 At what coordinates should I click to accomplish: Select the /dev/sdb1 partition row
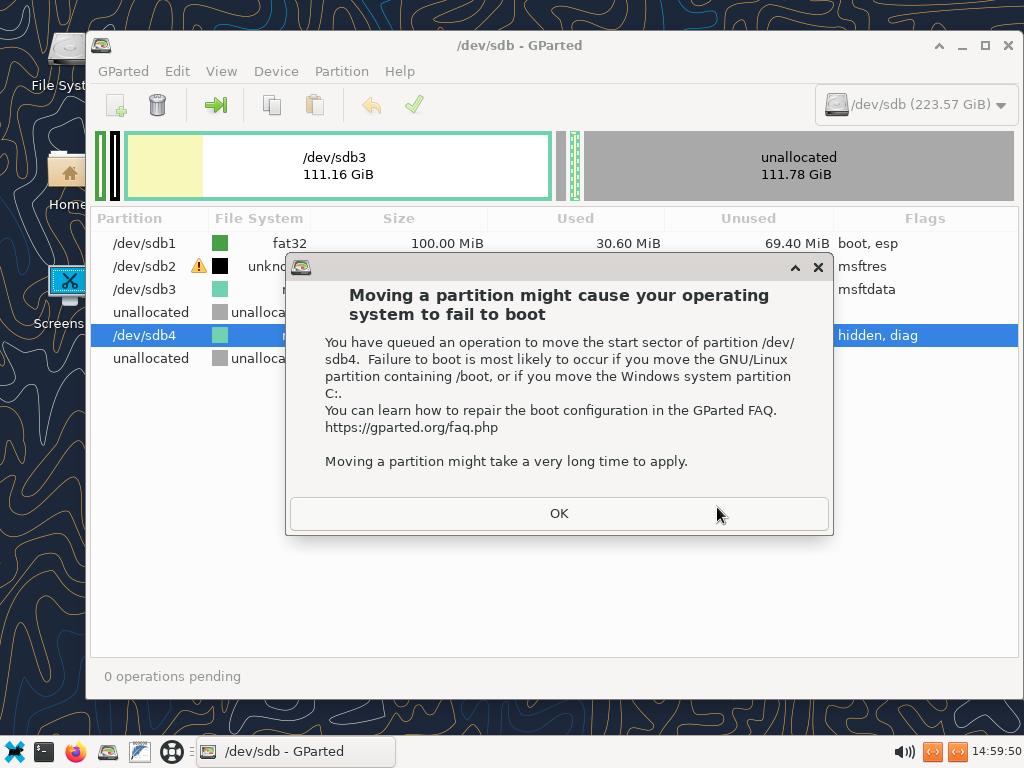144,243
